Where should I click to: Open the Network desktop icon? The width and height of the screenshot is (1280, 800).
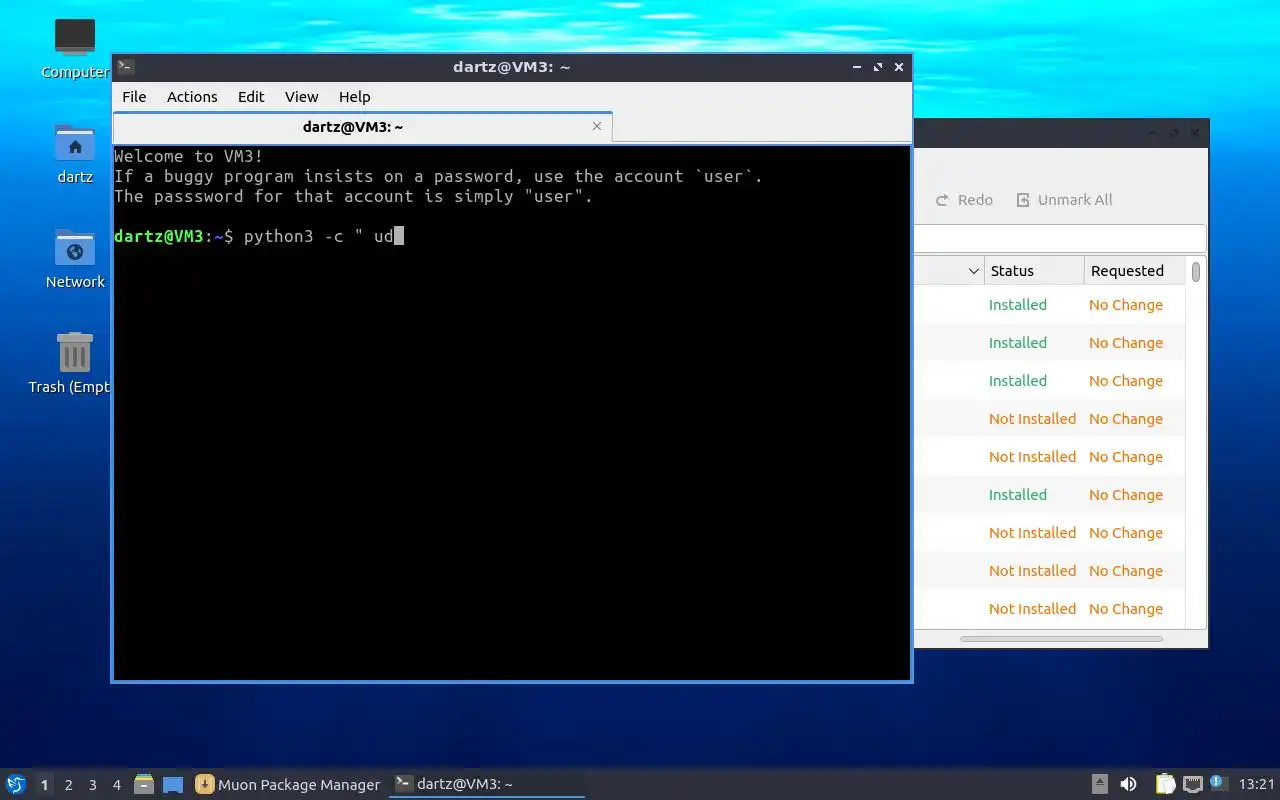tap(75, 258)
